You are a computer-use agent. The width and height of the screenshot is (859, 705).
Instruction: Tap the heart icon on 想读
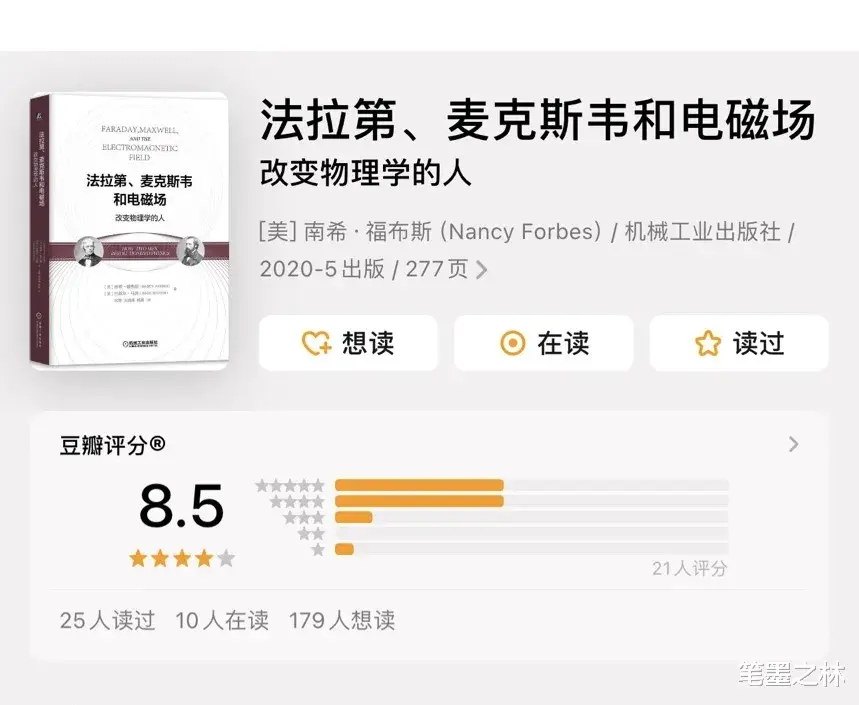pos(316,343)
